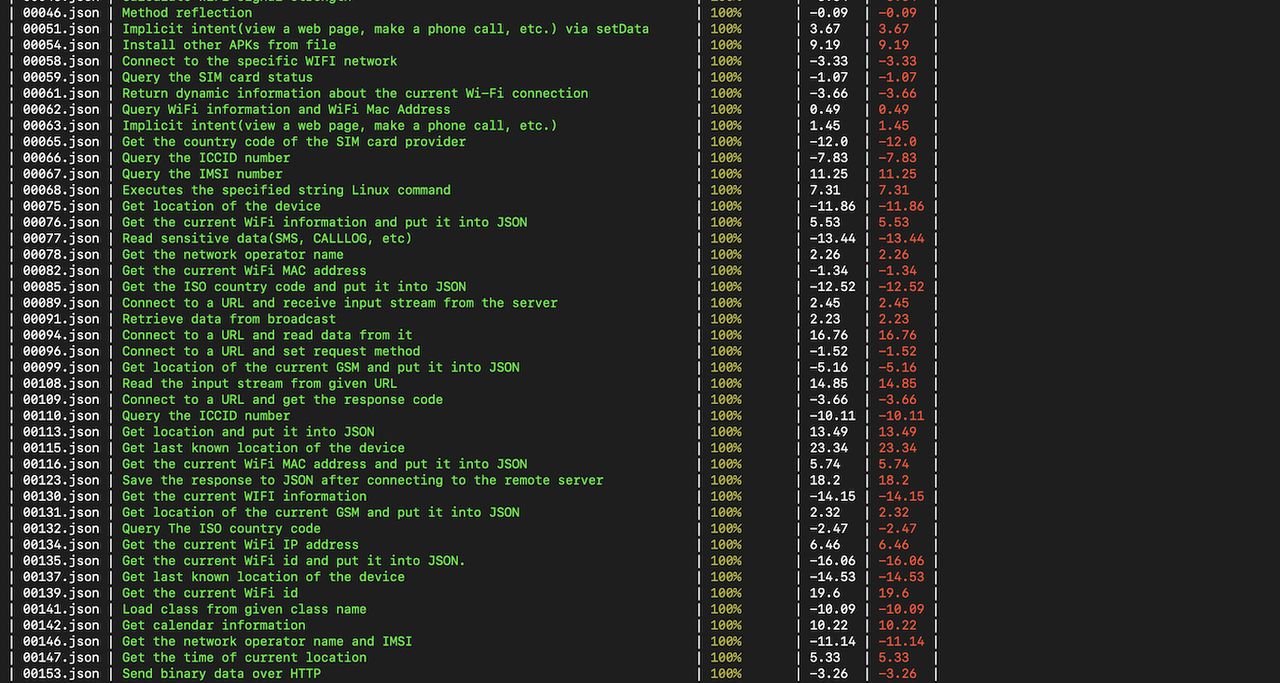1280x683 pixels.
Task: Click the file name 00076.json
Action: pyautogui.click(x=61, y=222)
